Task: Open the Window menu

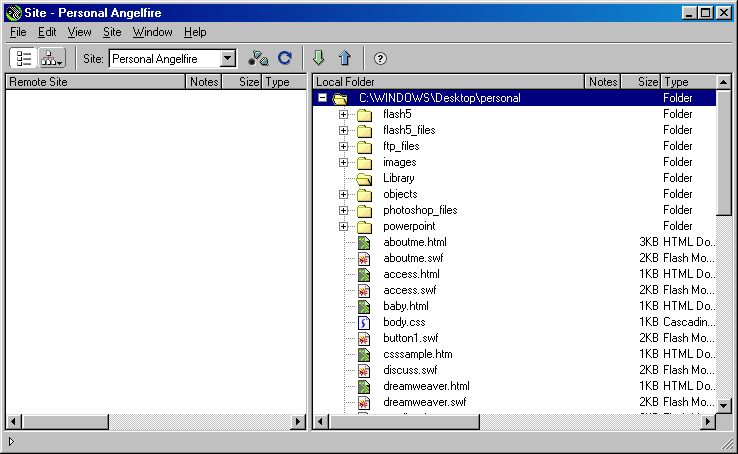Action: coord(152,32)
